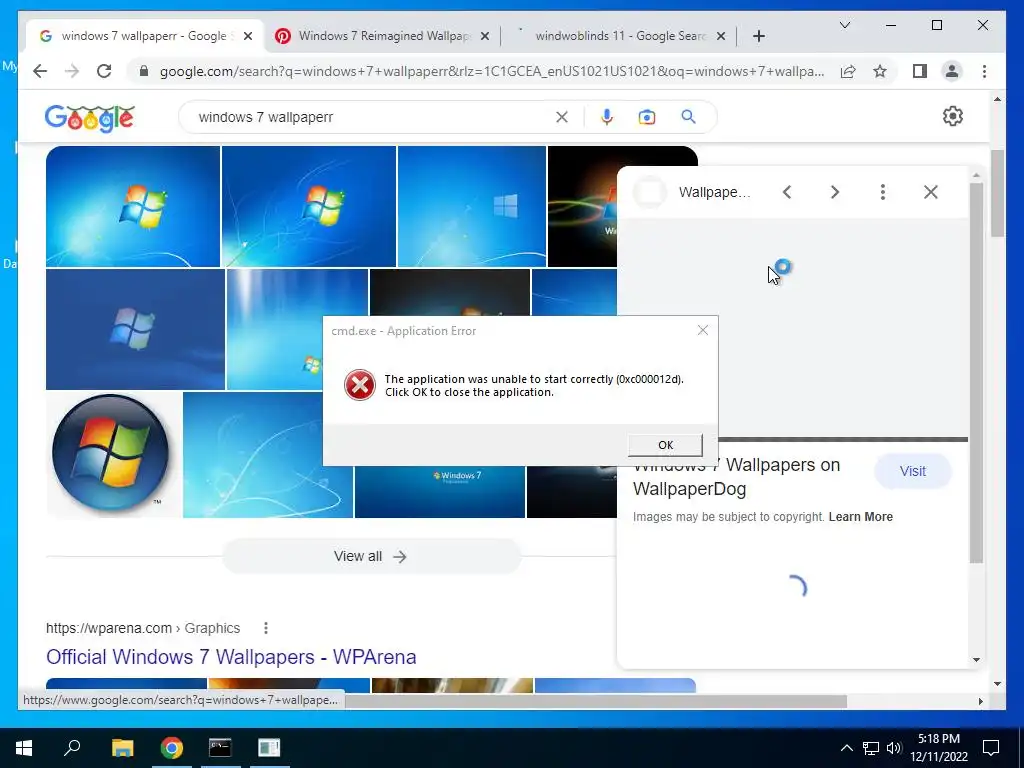This screenshot has height=768, width=1024.
Task: Switch to the Command Prompt taskbar item
Action: [220, 748]
